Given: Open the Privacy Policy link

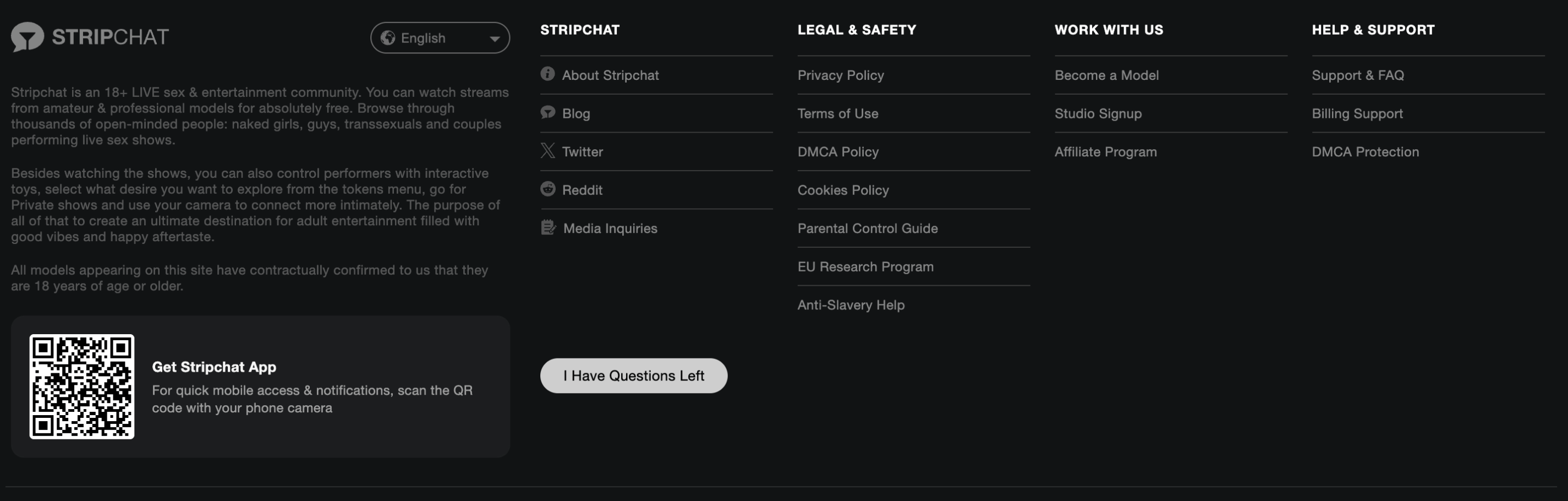Looking at the screenshot, I should (x=840, y=75).
